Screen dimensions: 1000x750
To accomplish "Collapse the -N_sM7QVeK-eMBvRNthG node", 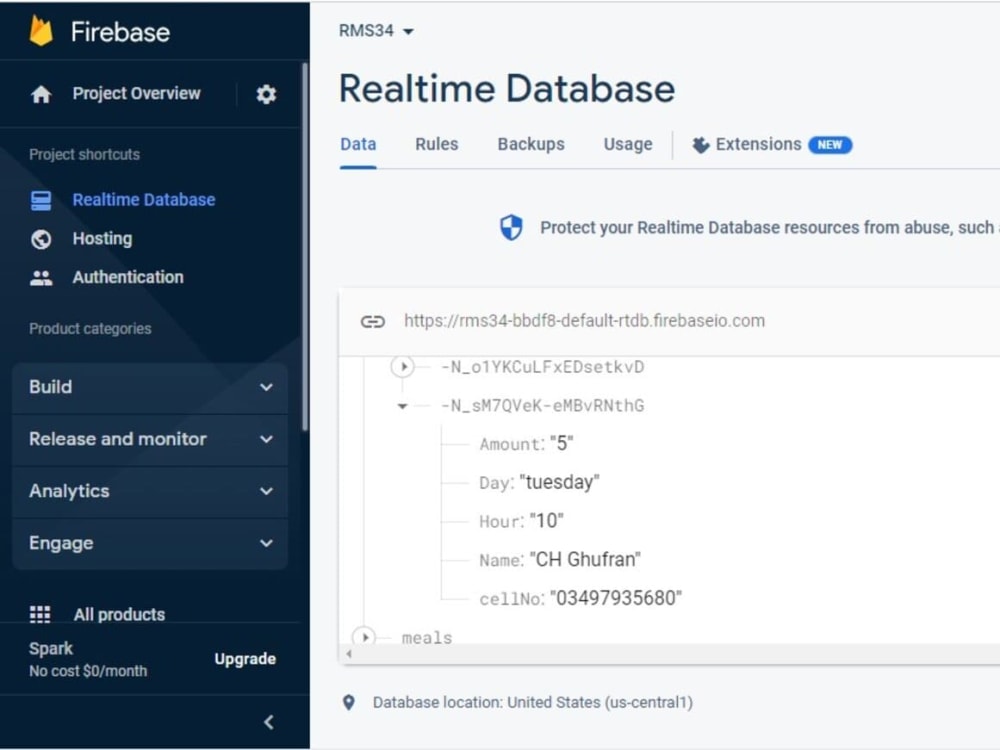I will click(x=402, y=406).
